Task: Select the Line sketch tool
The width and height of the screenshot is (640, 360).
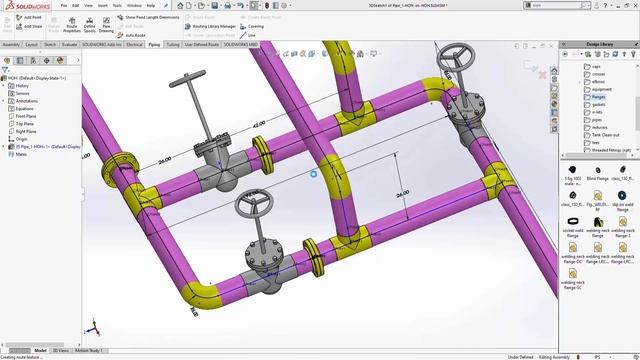Action: pyautogui.click(x=248, y=36)
